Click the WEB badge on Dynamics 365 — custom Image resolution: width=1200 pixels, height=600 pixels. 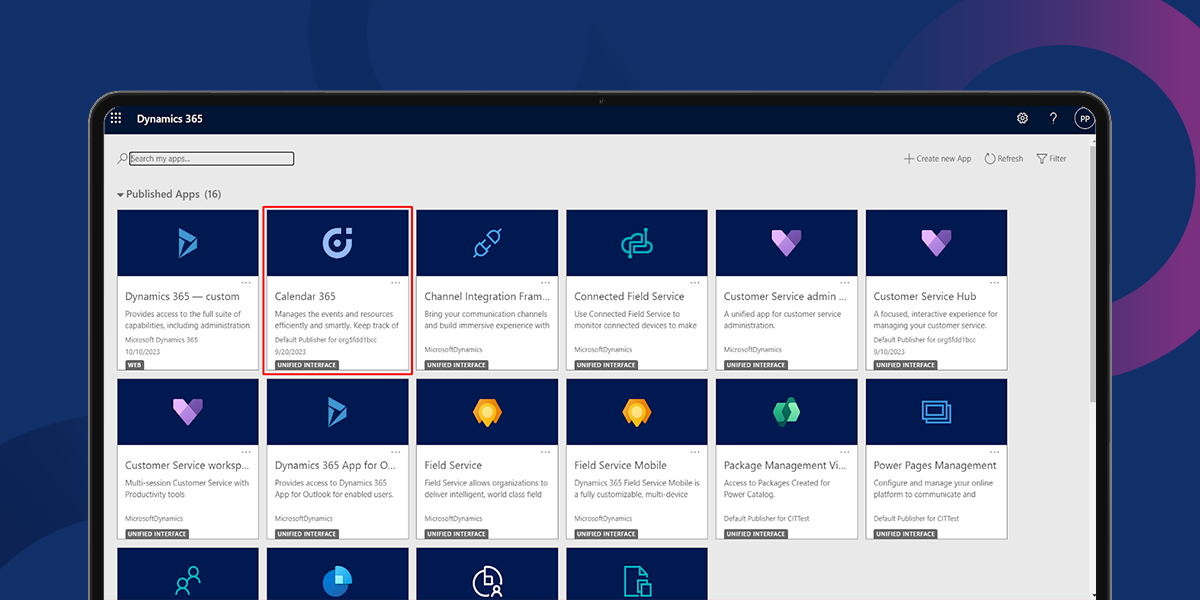(x=134, y=365)
